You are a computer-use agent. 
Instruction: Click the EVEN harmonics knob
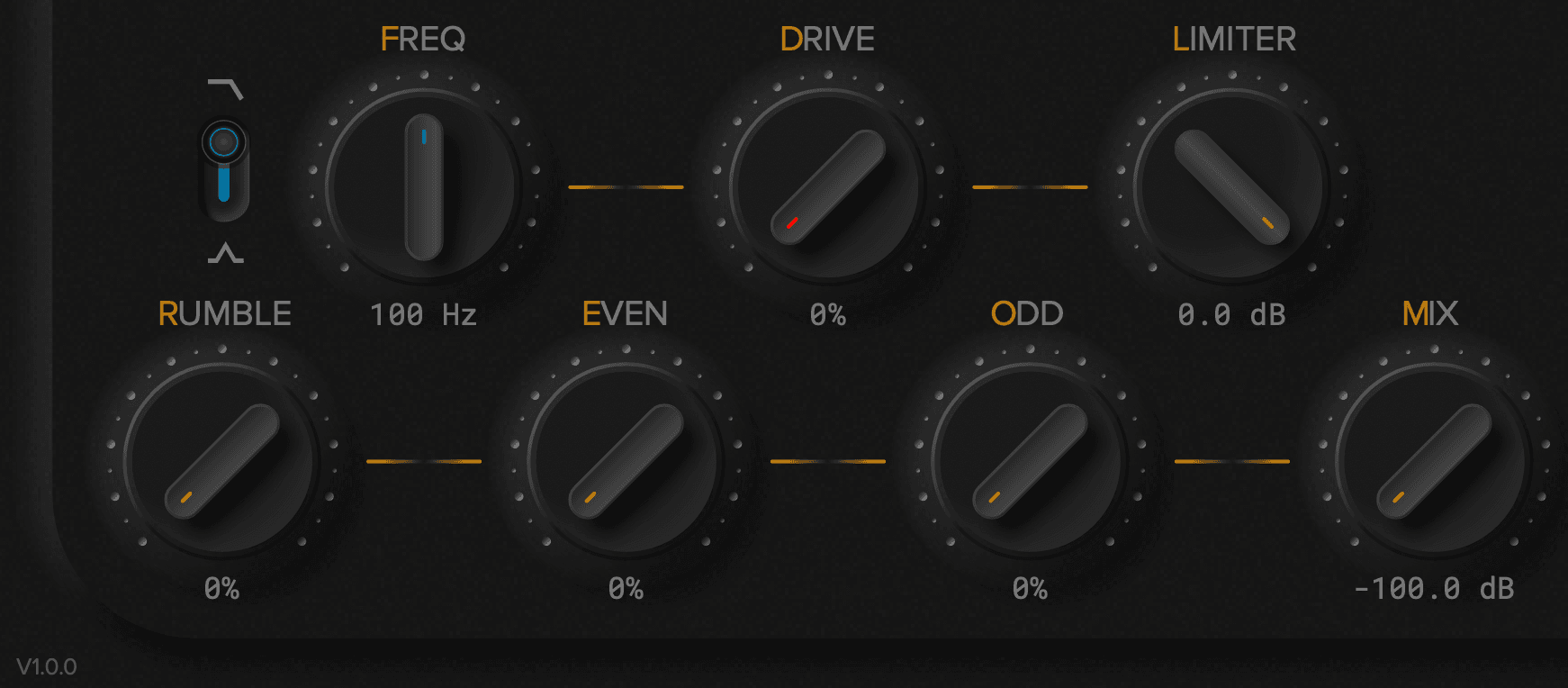626,461
